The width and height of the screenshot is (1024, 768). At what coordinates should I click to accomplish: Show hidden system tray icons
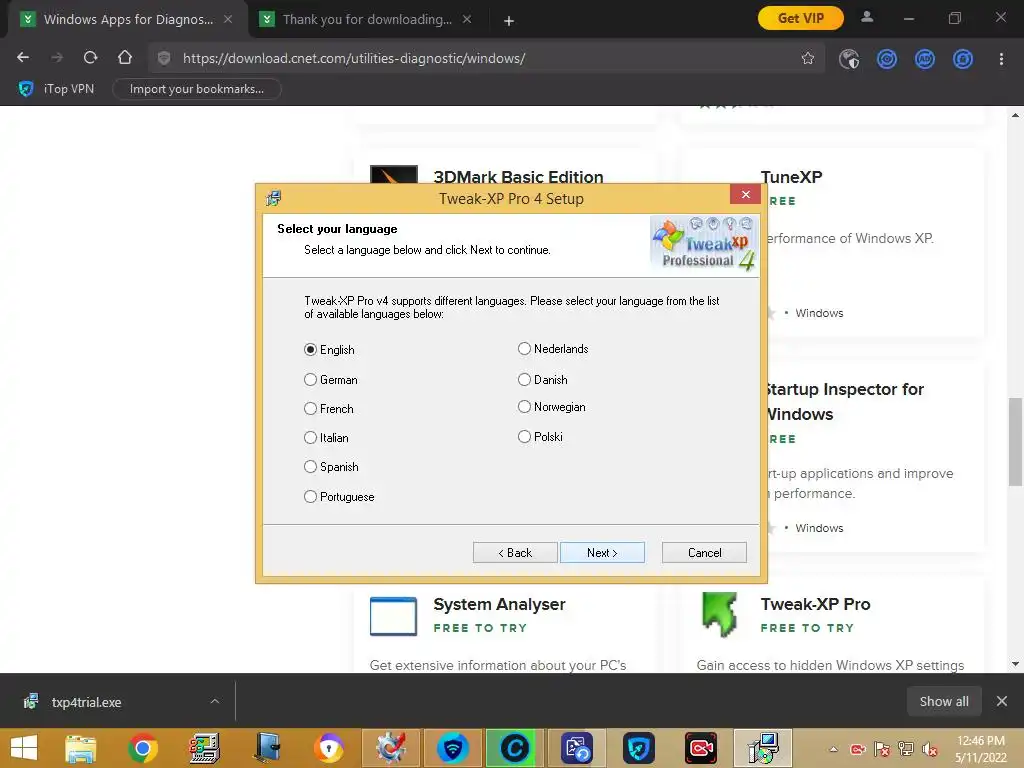833,749
